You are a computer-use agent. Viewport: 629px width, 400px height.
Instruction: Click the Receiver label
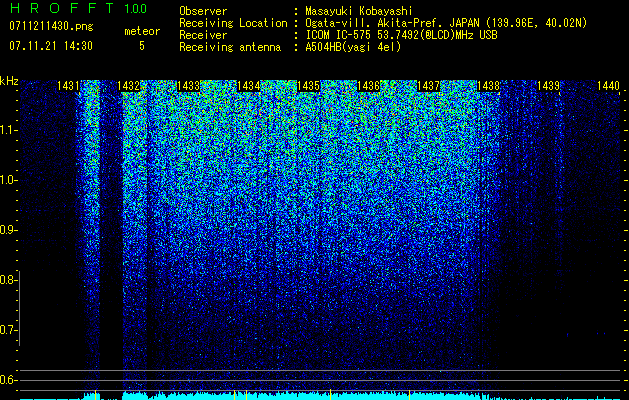click(x=203, y=35)
